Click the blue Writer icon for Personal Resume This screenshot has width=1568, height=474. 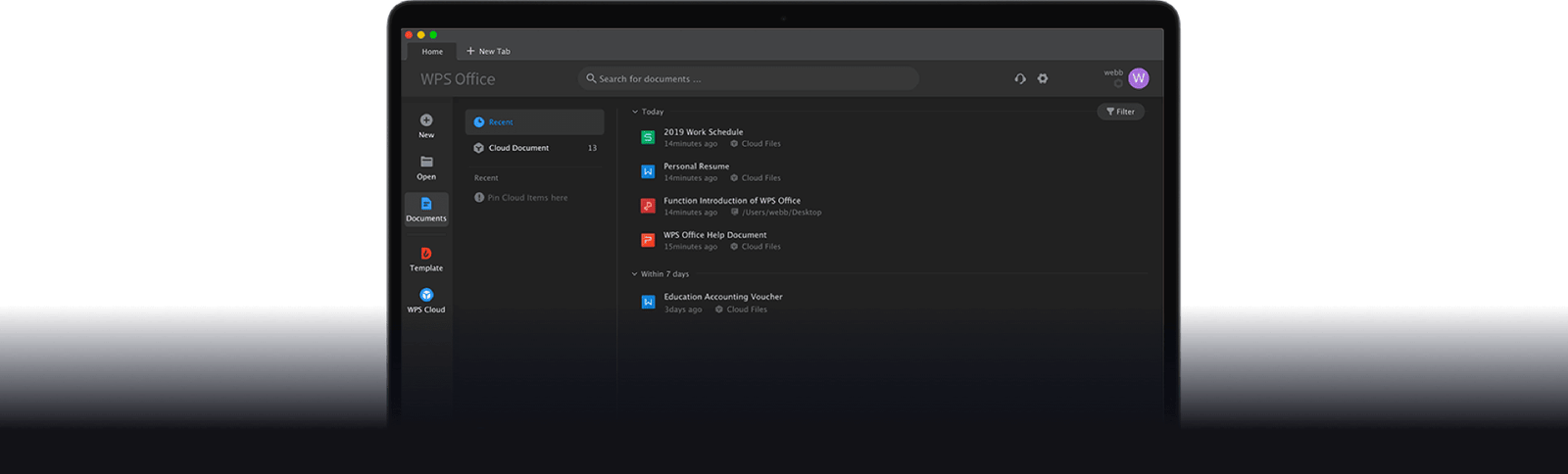[x=648, y=171]
